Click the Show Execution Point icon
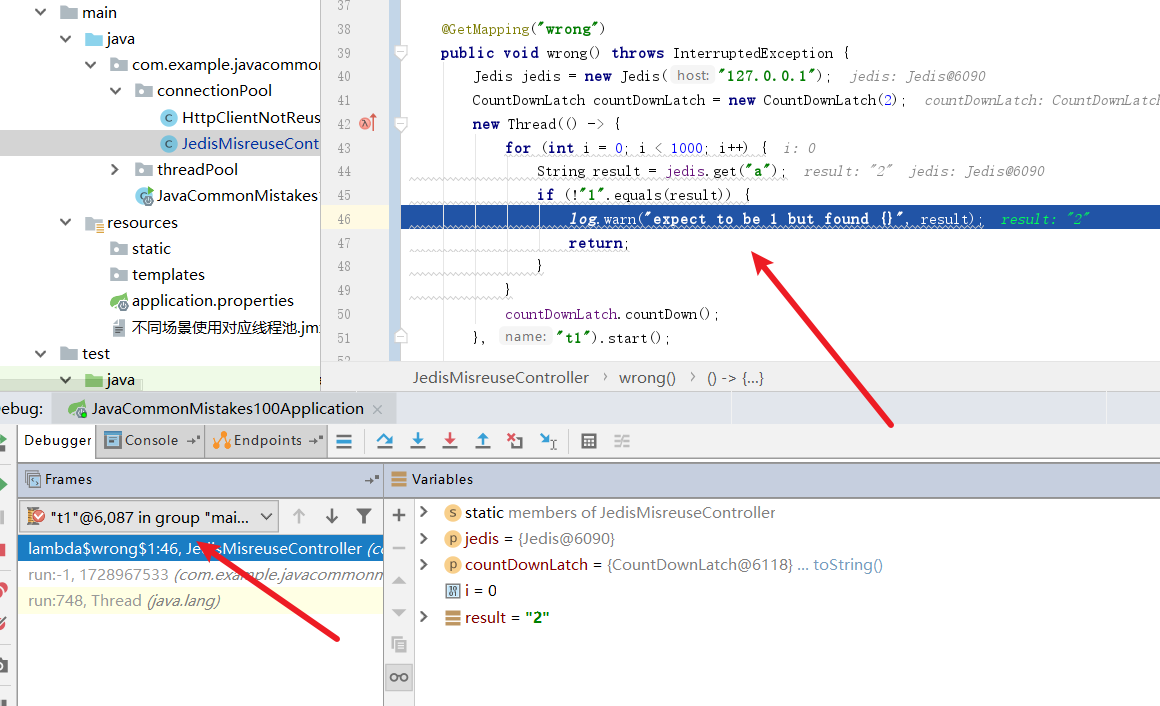 pos(343,441)
